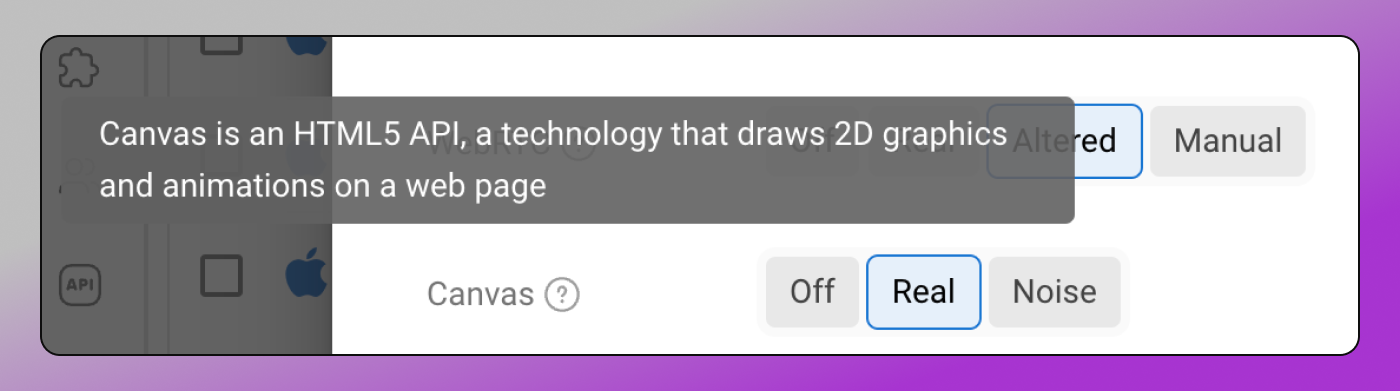Image resolution: width=1400 pixels, height=391 pixels.
Task: Click the API sidebar icon
Action: point(80,285)
